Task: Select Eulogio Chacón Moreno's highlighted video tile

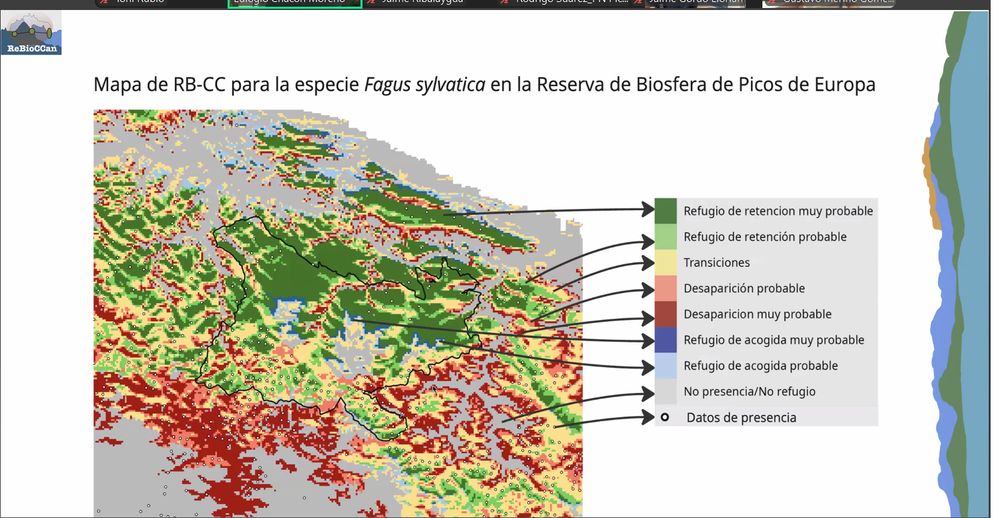Action: click(295, 4)
